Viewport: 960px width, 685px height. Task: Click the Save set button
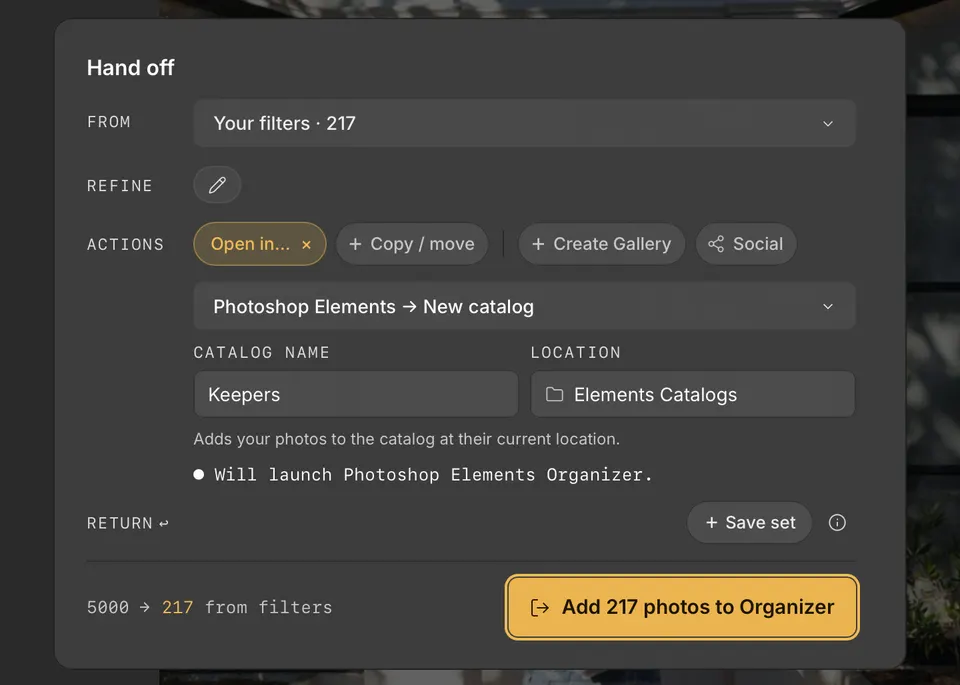click(750, 523)
